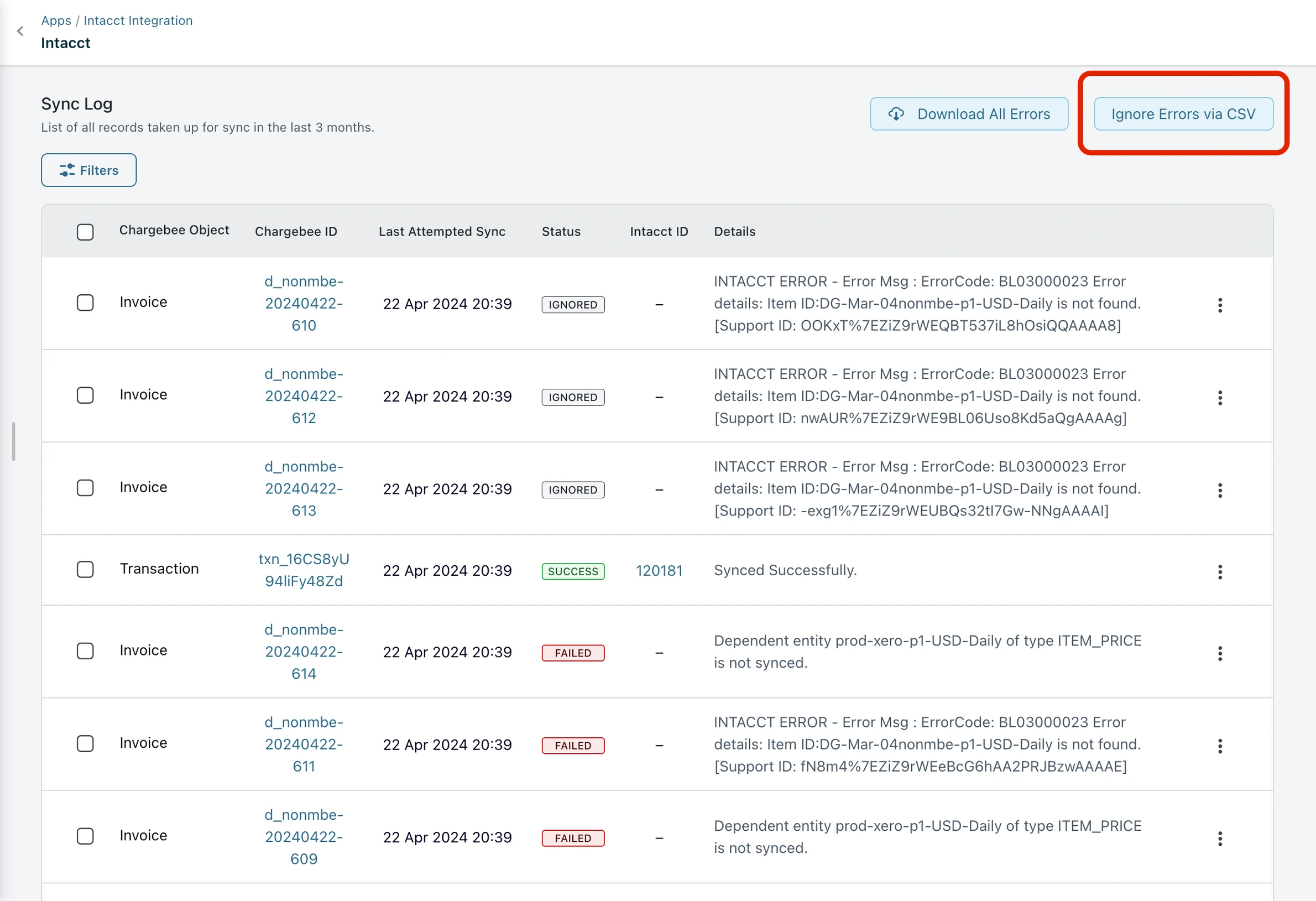Check the Transaction row checkbox
The height and width of the screenshot is (901, 1316).
tap(85, 569)
